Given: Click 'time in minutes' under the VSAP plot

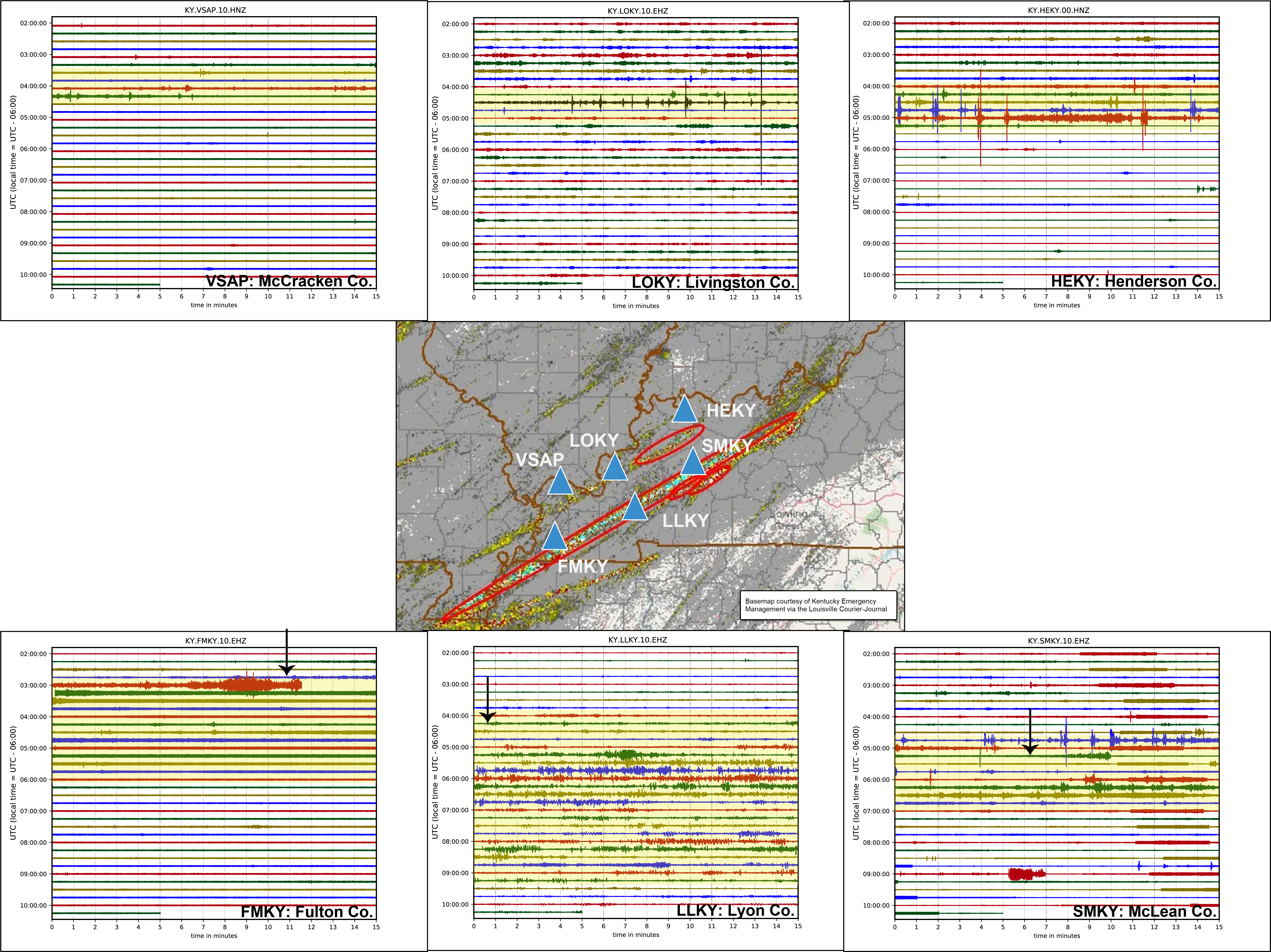Looking at the screenshot, I should click(x=214, y=305).
